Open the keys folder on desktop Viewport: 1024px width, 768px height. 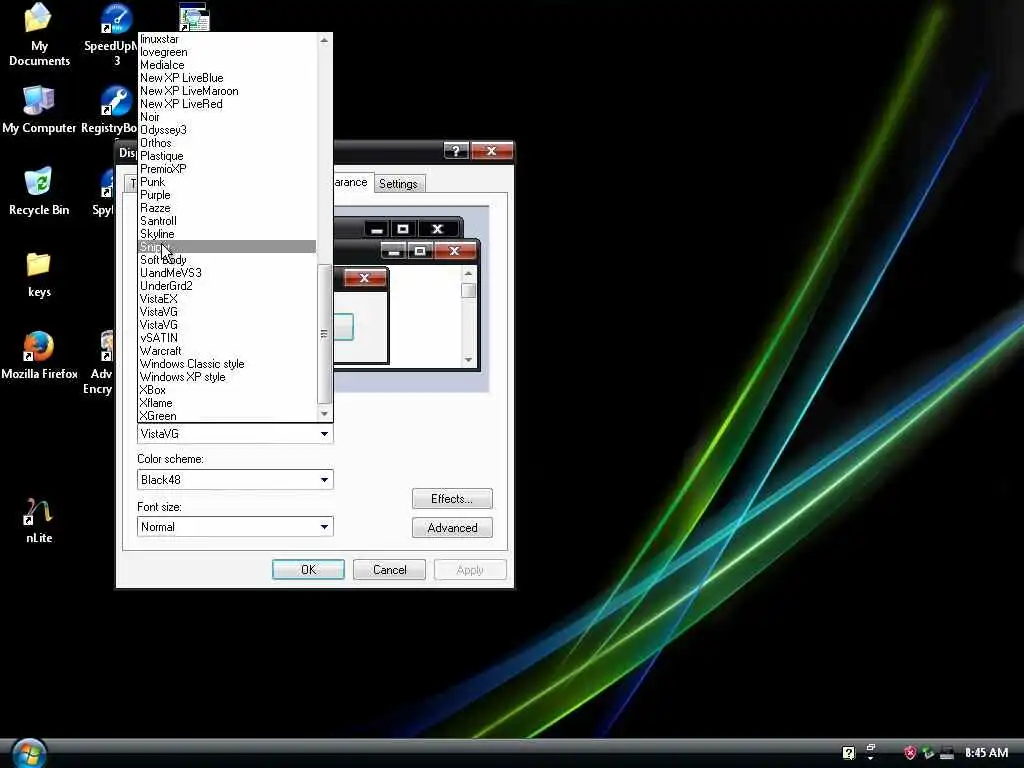(39, 274)
